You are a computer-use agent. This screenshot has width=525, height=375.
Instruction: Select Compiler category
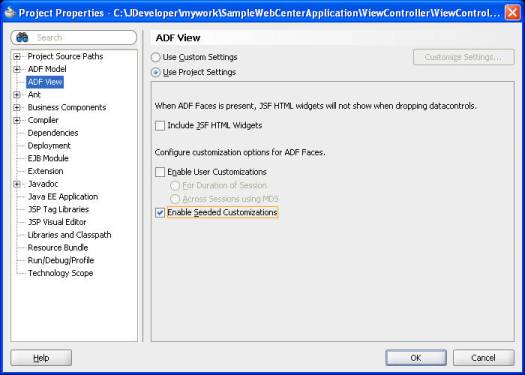tap(43, 120)
